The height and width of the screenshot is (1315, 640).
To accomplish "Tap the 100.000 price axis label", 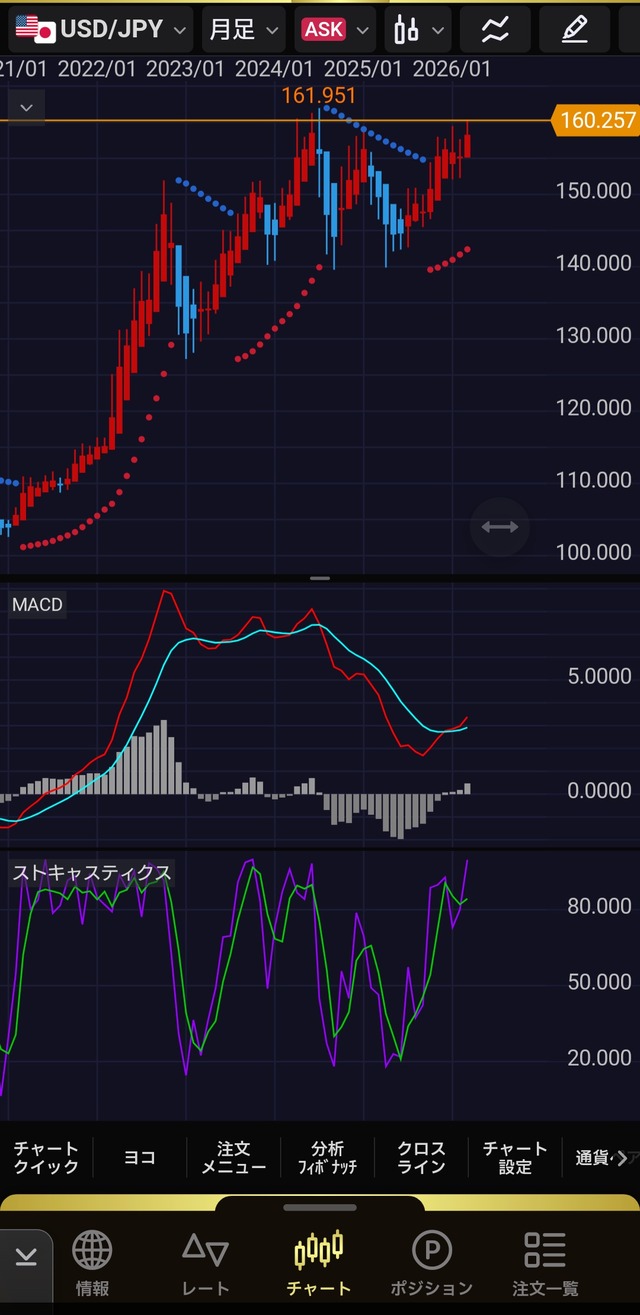I will 596,552.
